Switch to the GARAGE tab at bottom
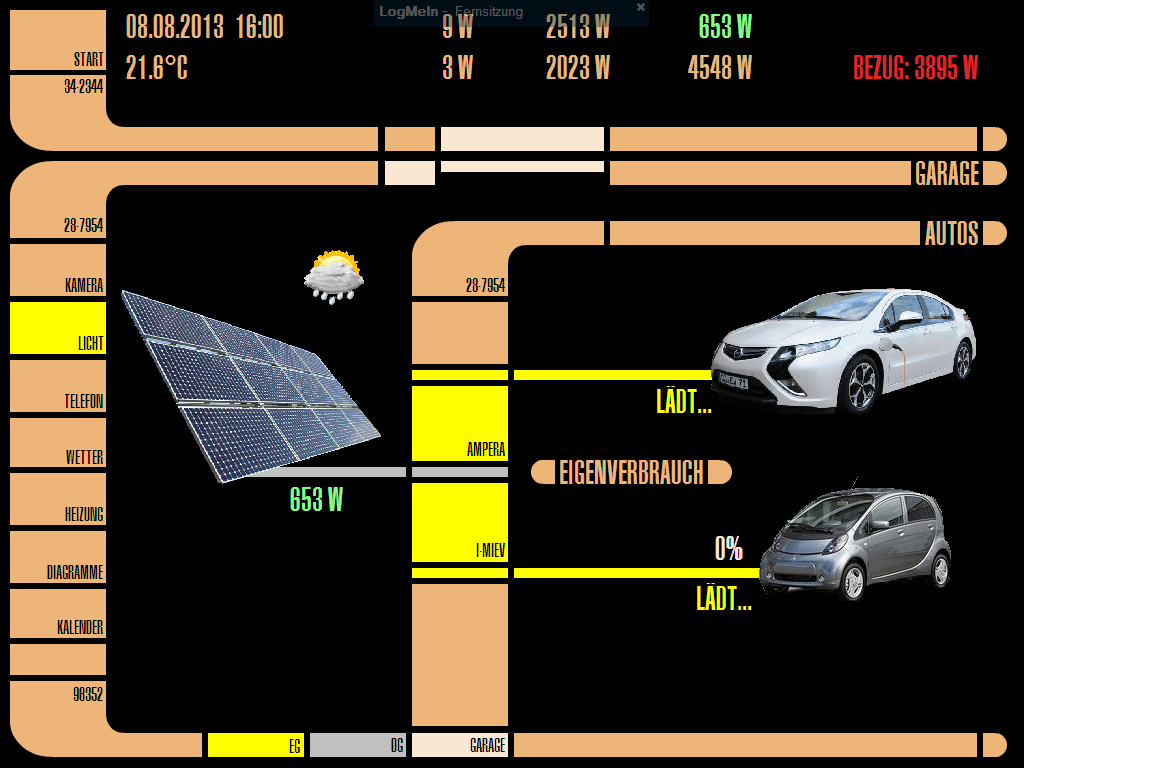The height and width of the screenshot is (768, 1152). [460, 745]
